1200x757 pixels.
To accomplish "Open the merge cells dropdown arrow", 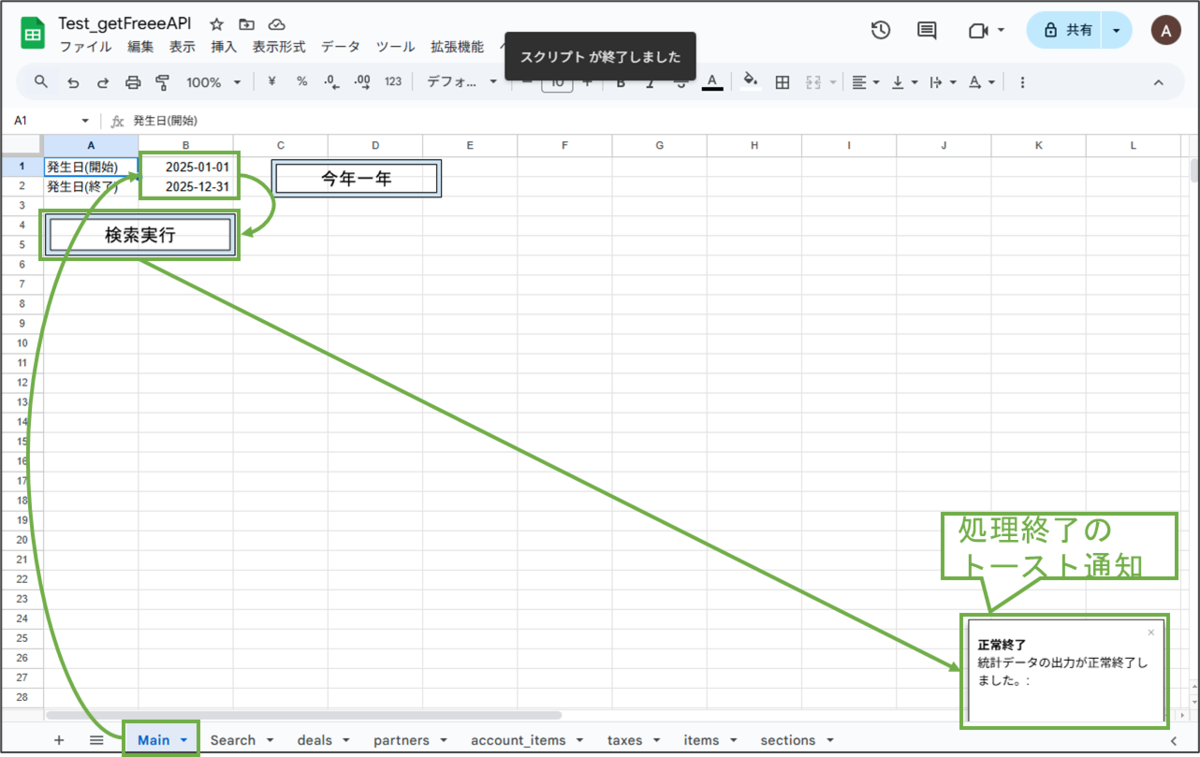I will [833, 82].
